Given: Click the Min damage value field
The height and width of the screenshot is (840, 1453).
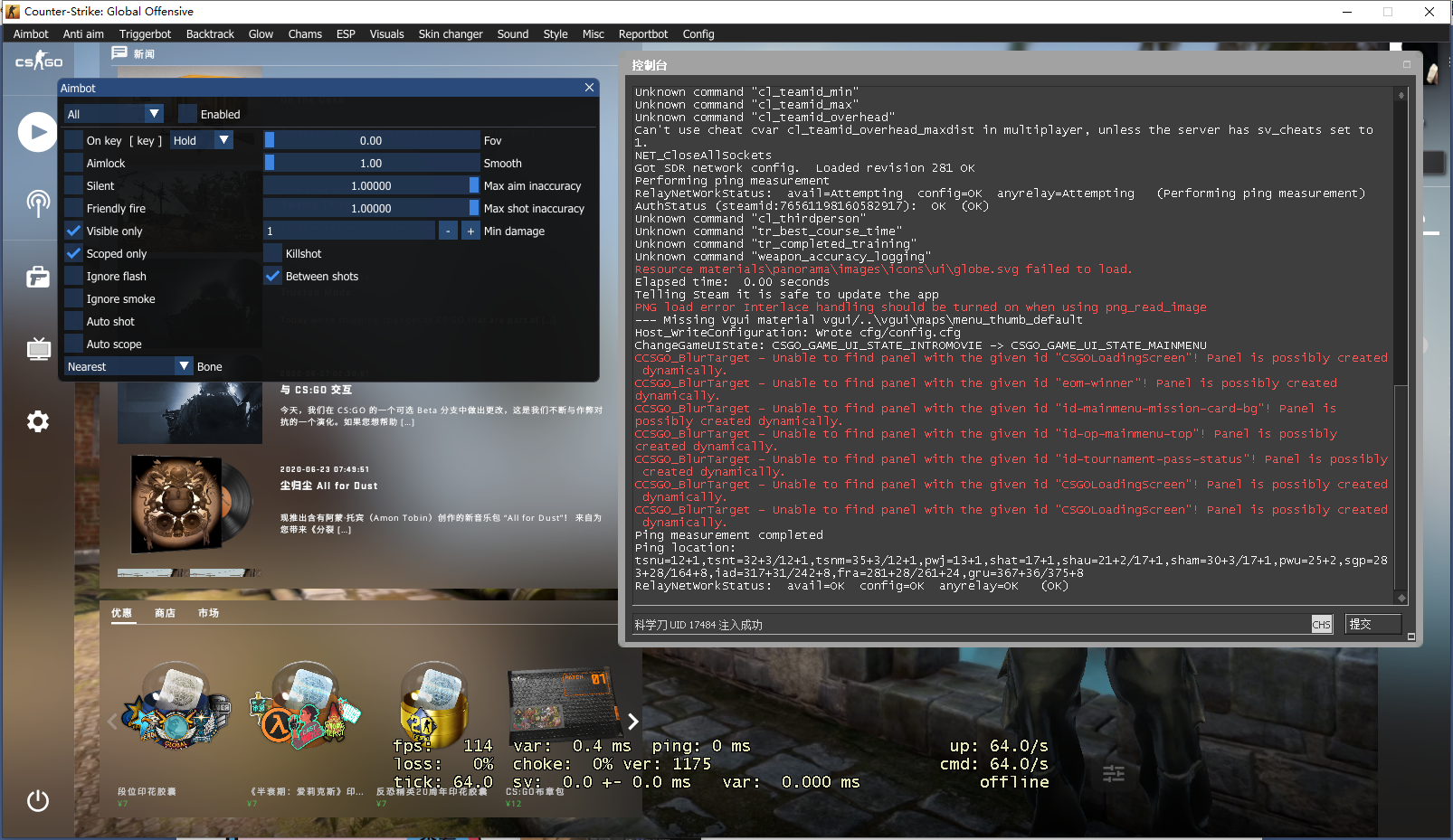Looking at the screenshot, I should [349, 231].
